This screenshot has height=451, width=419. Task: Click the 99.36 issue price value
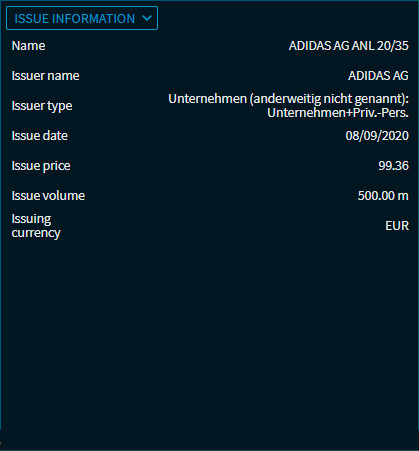point(393,166)
